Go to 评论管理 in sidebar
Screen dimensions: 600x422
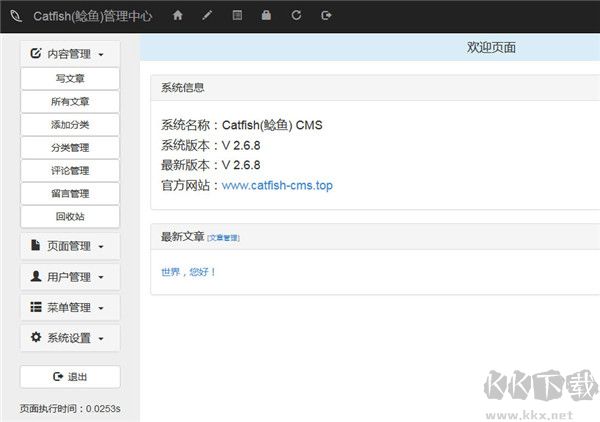(70, 170)
